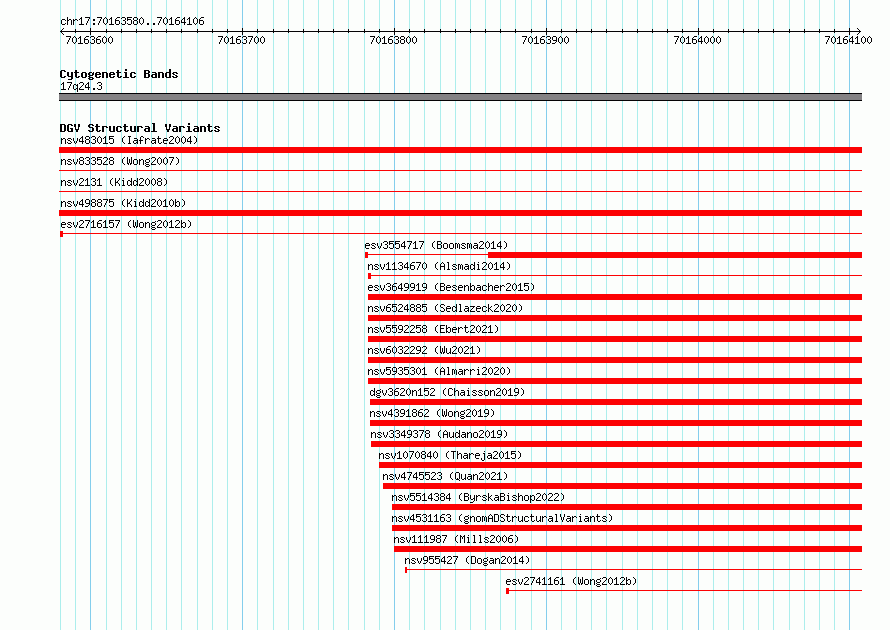Select nsv4531163 (gnomADStructuralVariants) label
This screenshot has width=890, height=630.
pos(502,518)
